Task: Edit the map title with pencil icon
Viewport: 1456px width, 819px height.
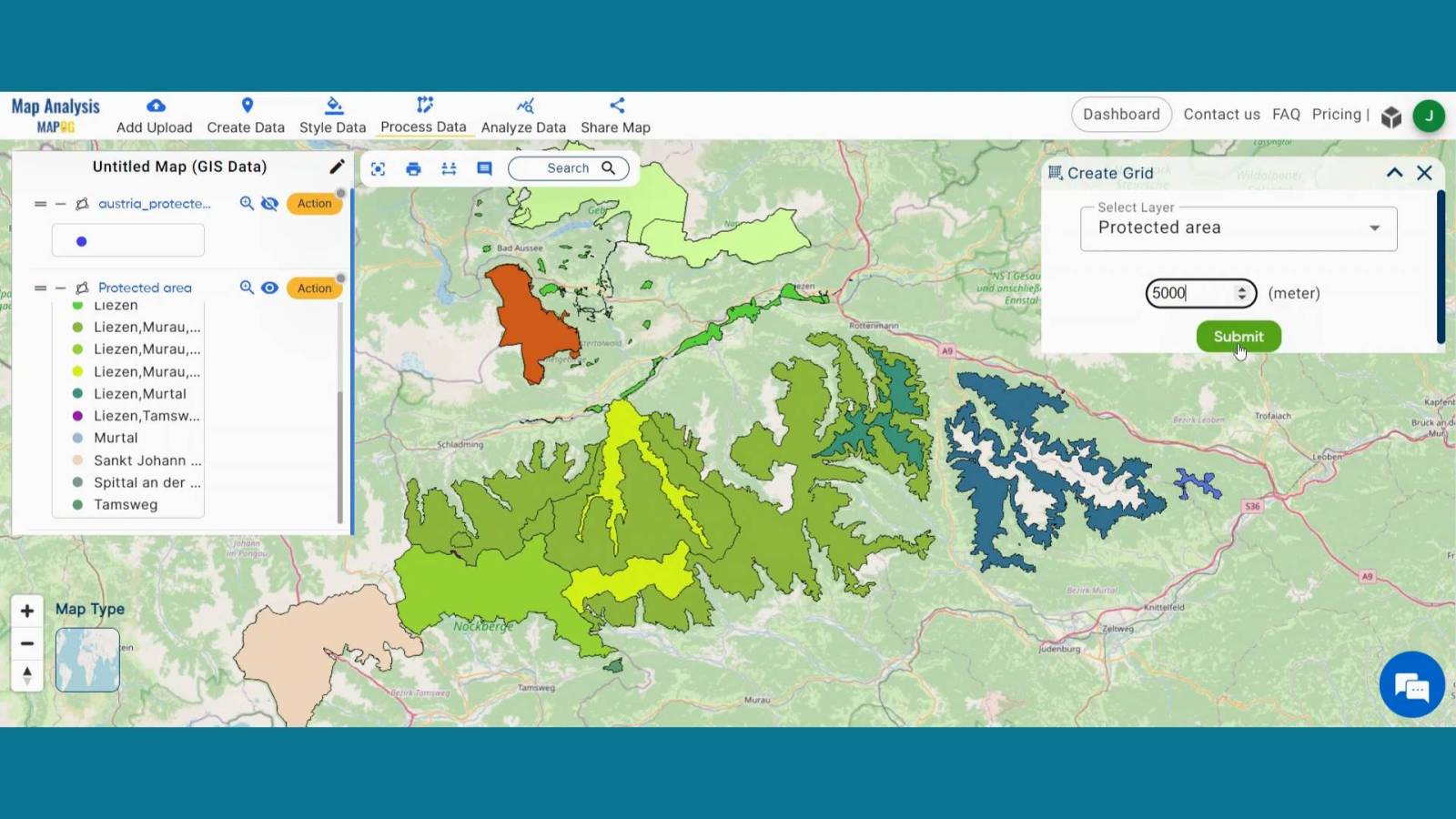Action: click(x=337, y=167)
